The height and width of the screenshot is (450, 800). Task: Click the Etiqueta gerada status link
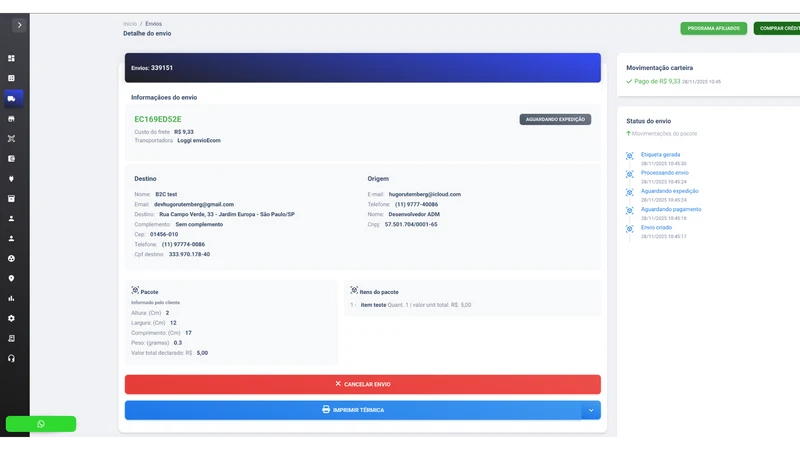(x=660, y=155)
